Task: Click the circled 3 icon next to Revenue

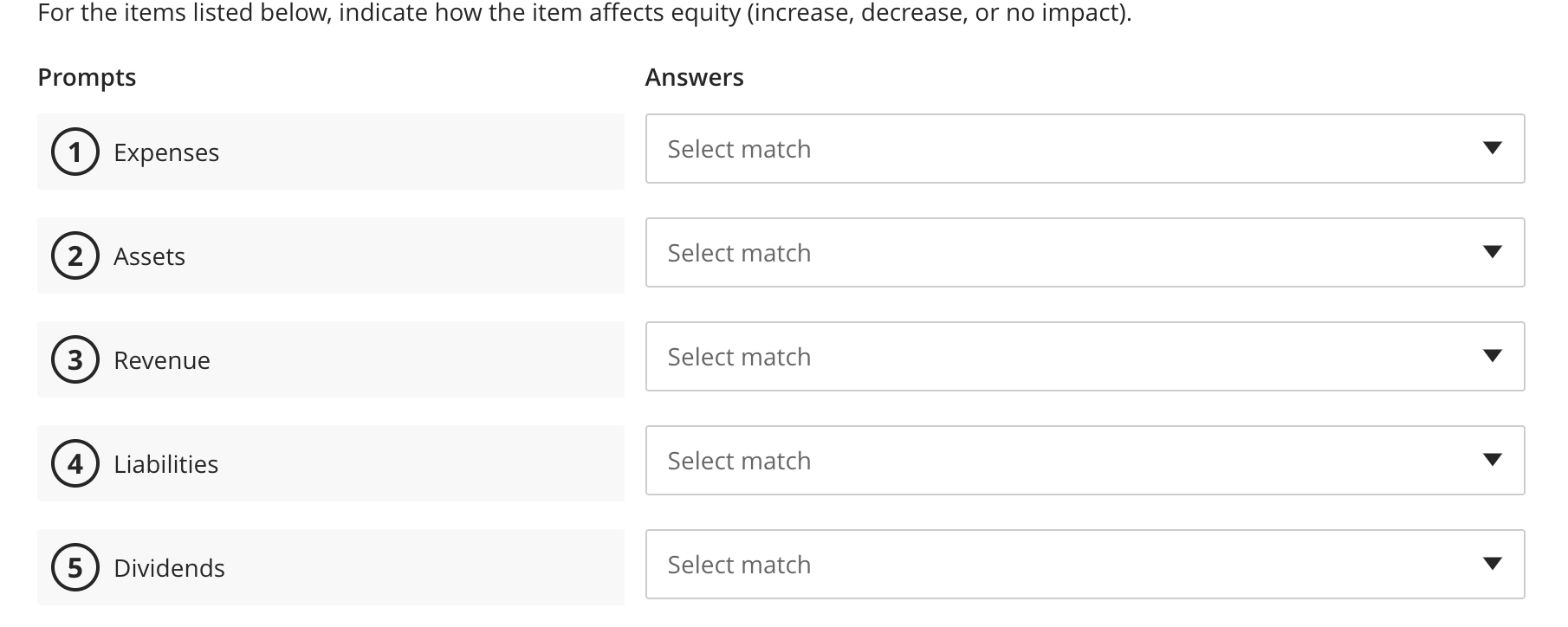Action: point(75,359)
